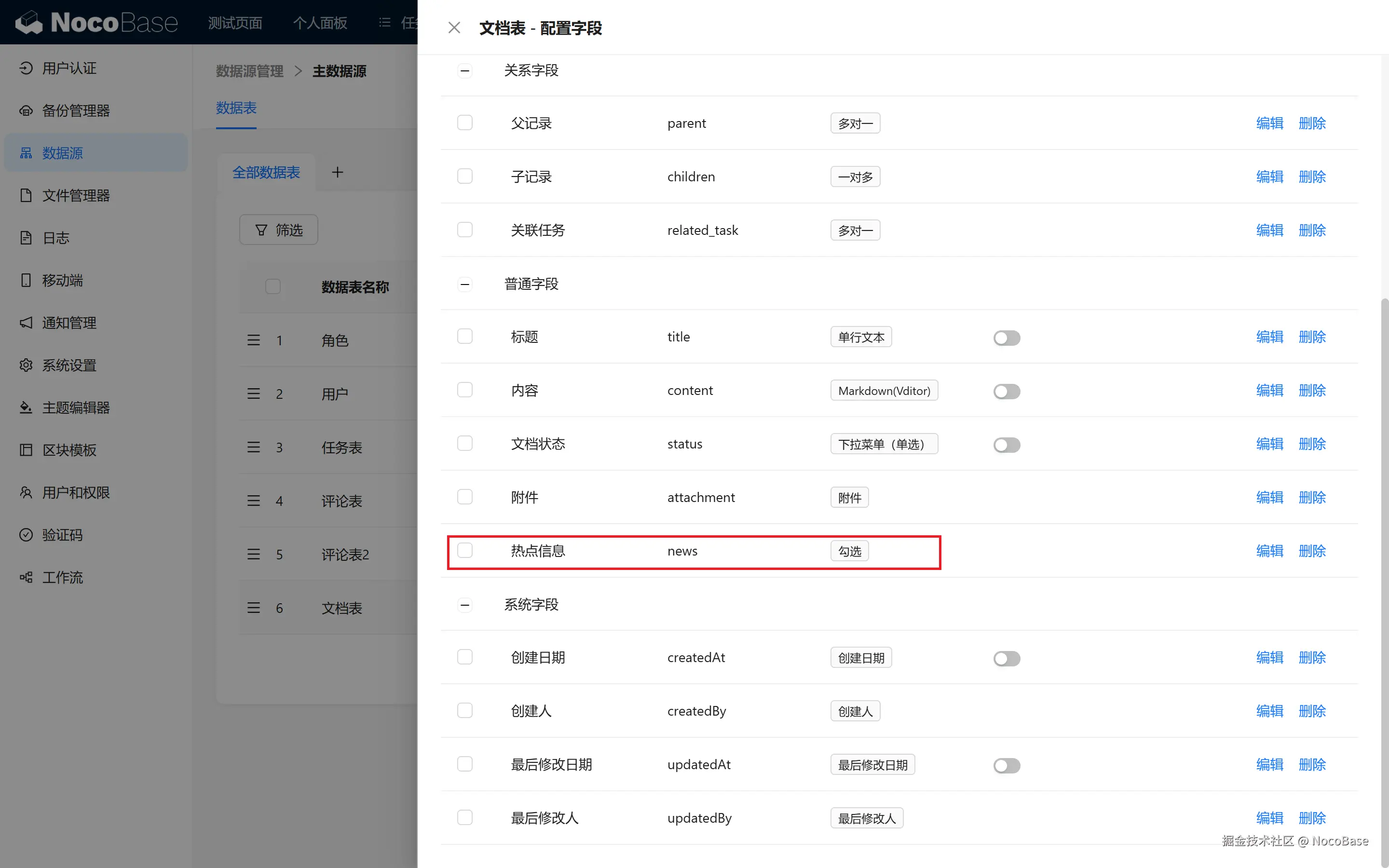
Task: Close the 配置字段 drawer
Action: tap(454, 27)
